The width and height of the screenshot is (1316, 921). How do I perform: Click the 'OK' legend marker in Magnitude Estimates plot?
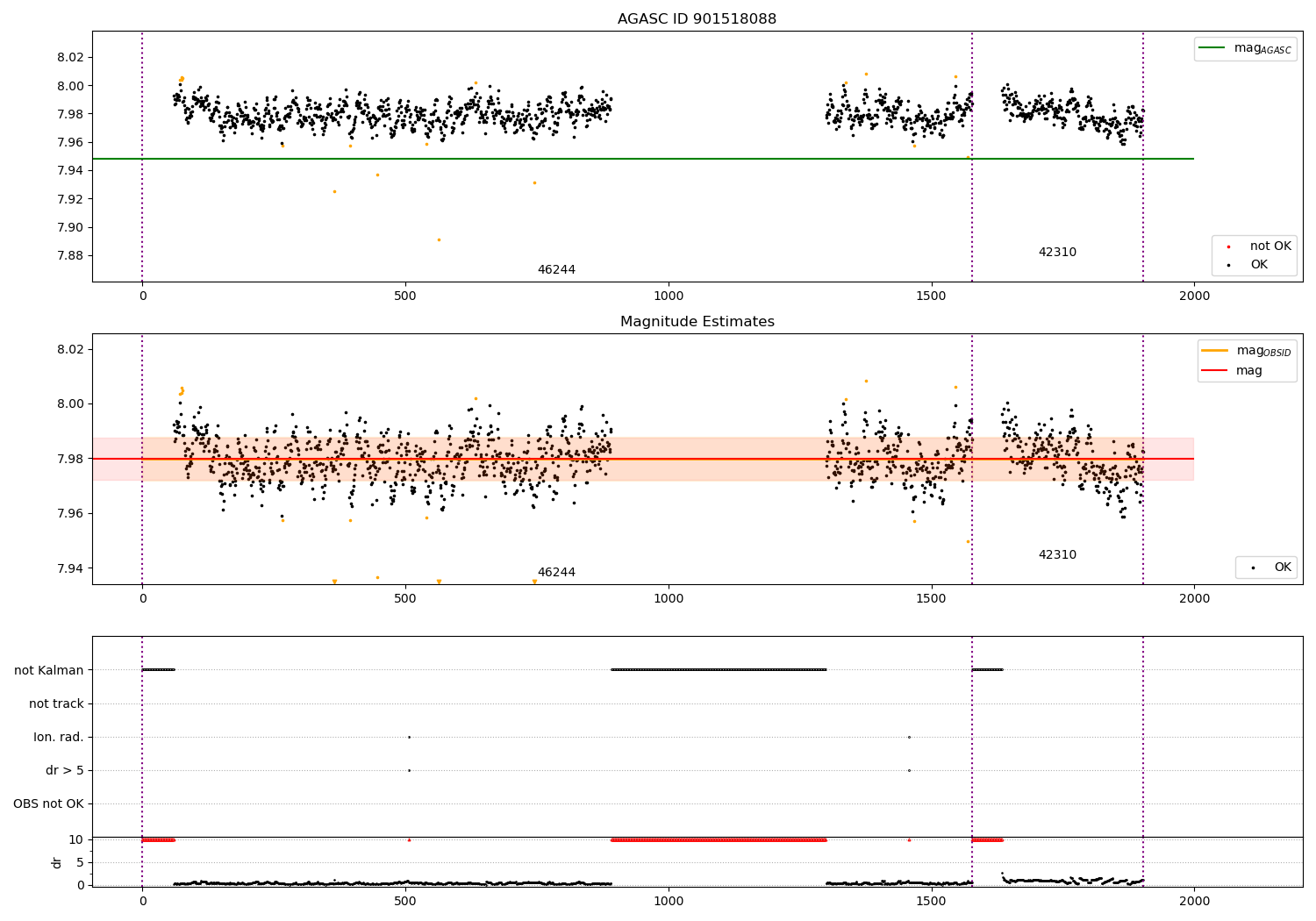1253,568
